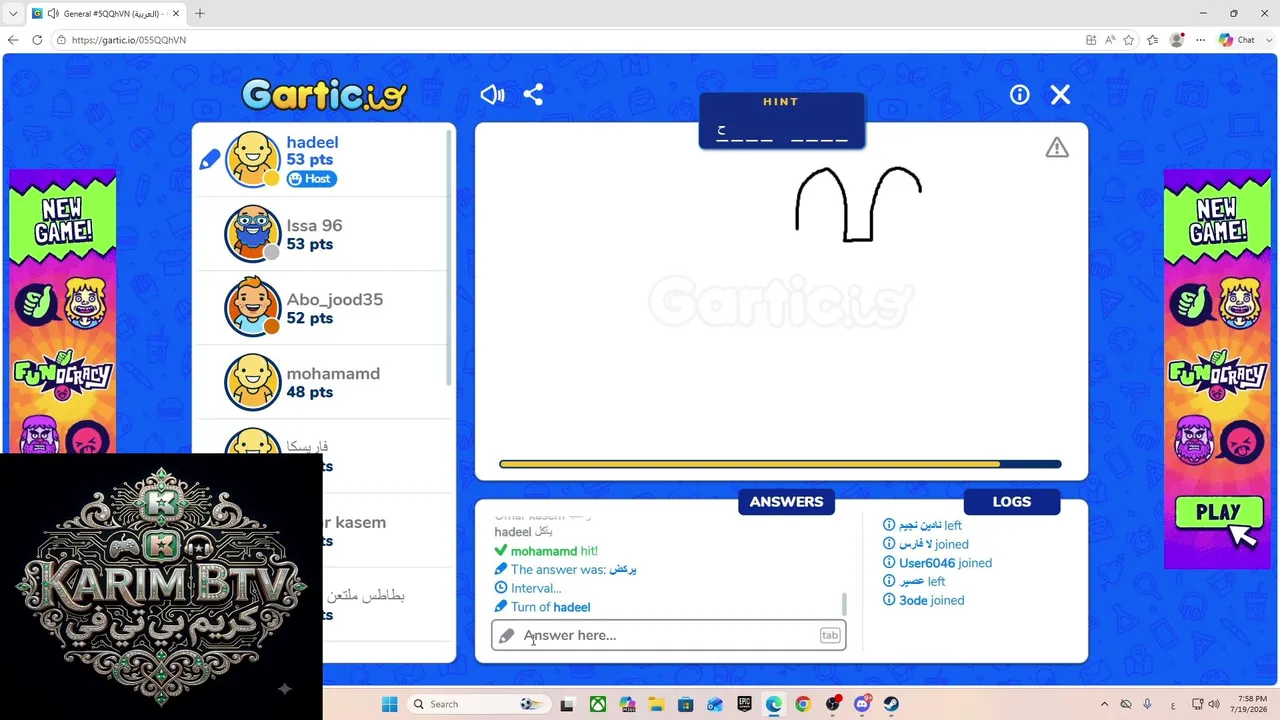Open Steam from taskbar
This screenshot has height=720, width=1280.
(x=891, y=704)
